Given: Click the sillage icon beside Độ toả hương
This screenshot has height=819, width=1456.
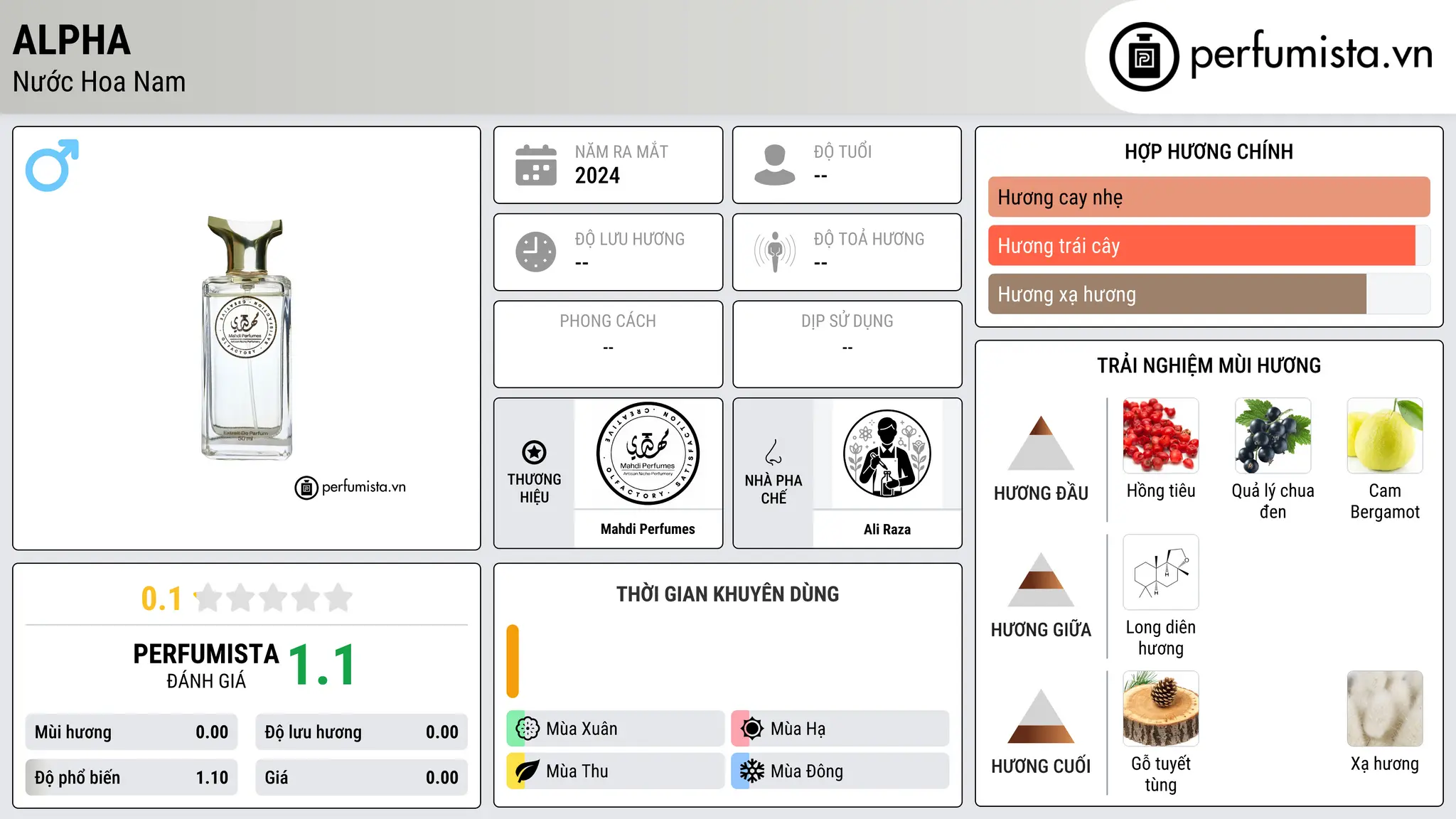Looking at the screenshot, I should (775, 252).
